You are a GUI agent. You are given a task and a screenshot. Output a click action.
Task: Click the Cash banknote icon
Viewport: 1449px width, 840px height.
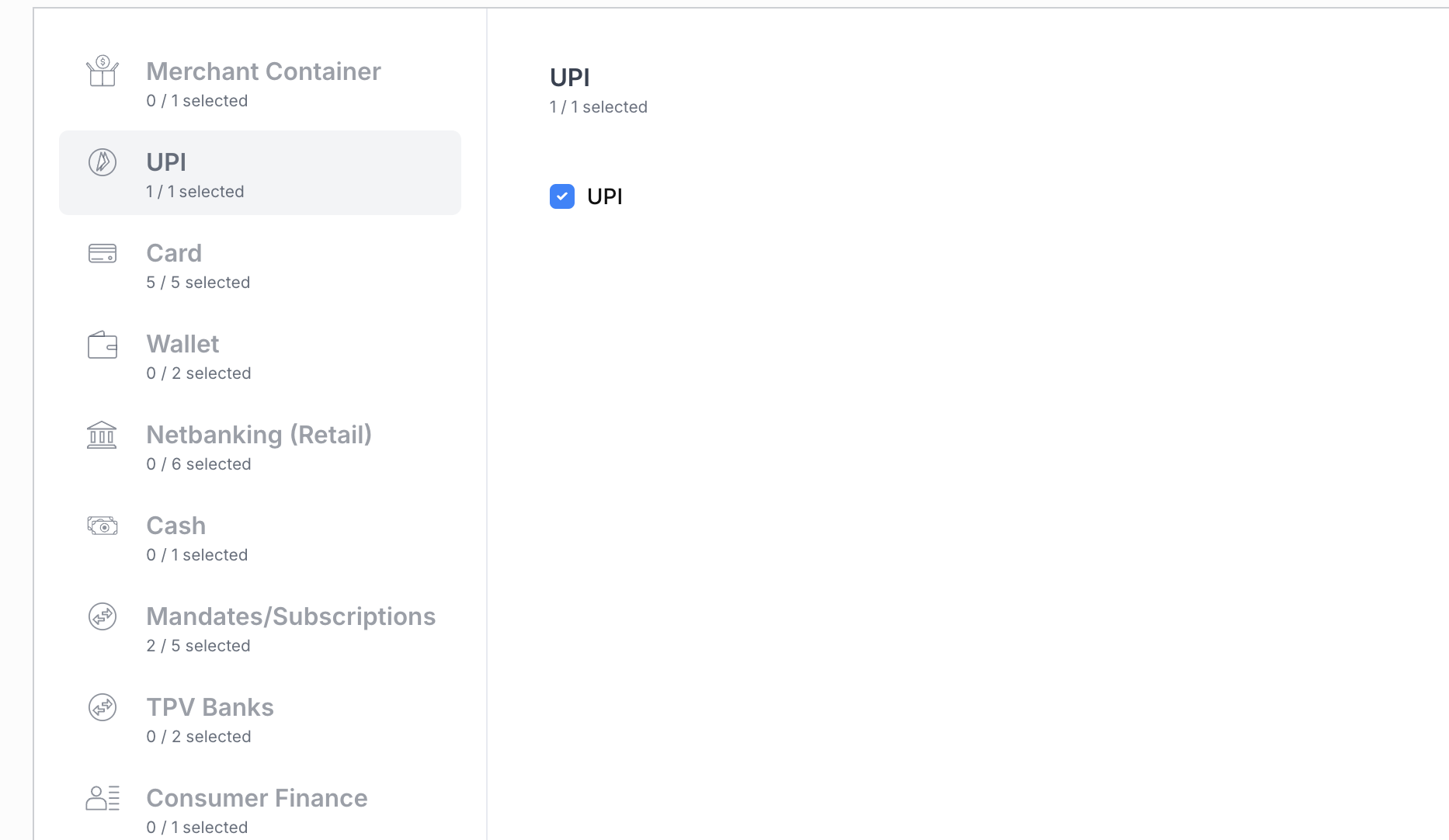coord(102,525)
